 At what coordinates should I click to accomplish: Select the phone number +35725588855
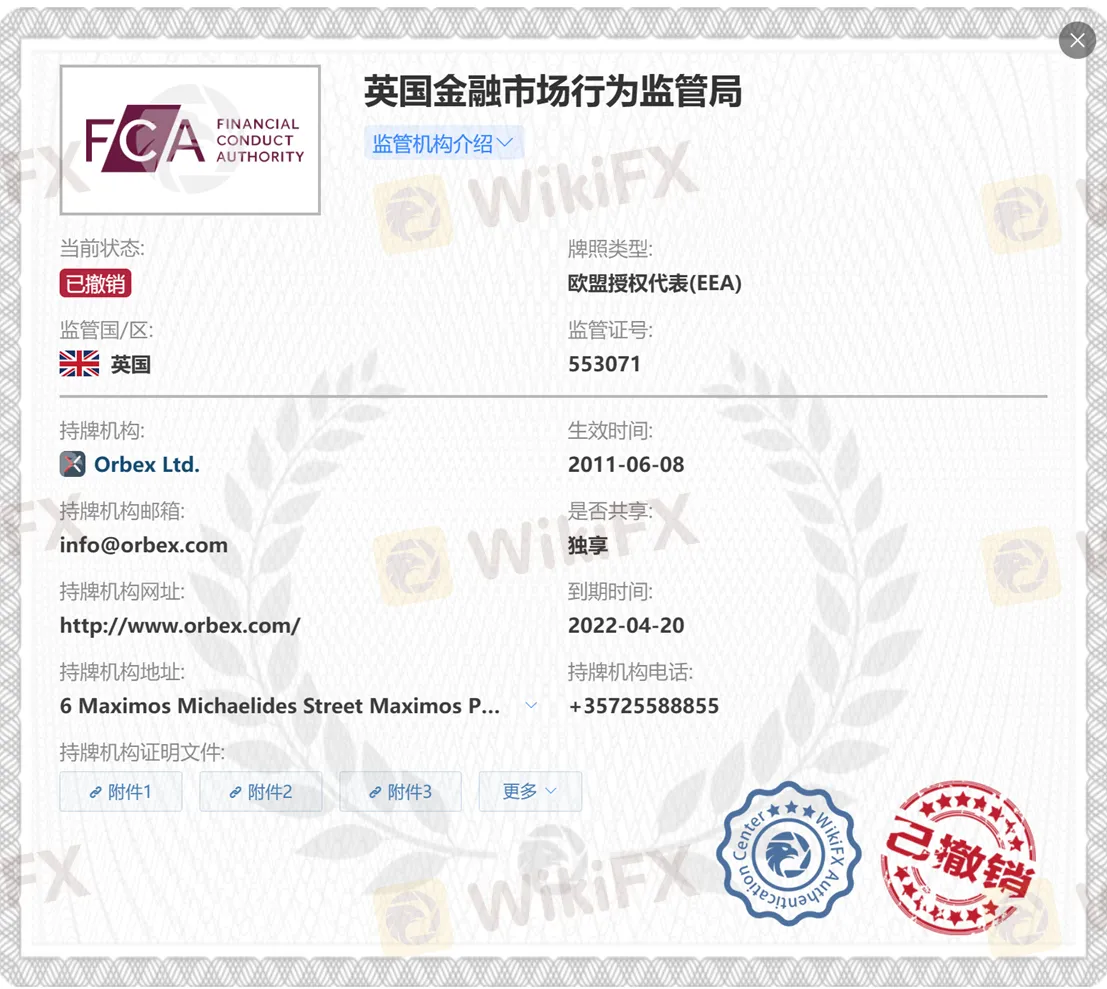click(x=643, y=706)
